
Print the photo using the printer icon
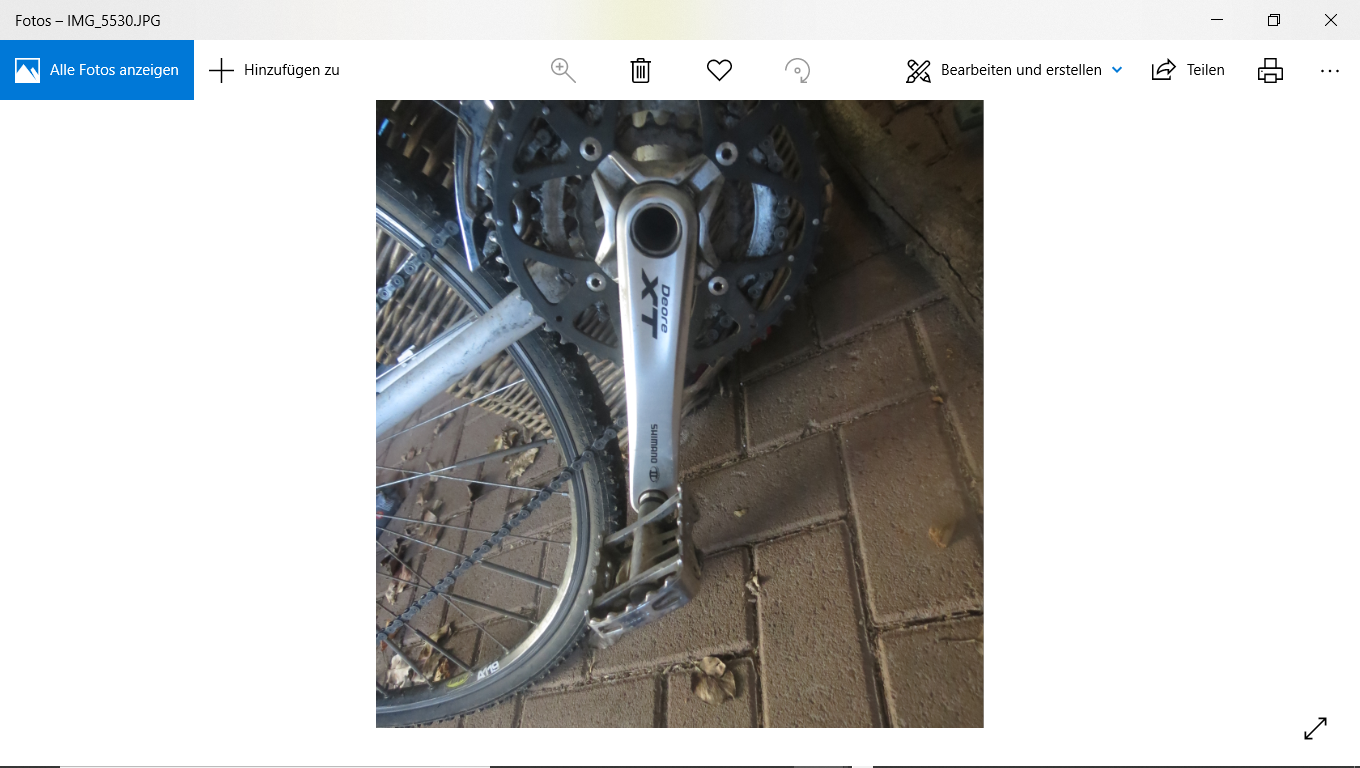(1270, 70)
